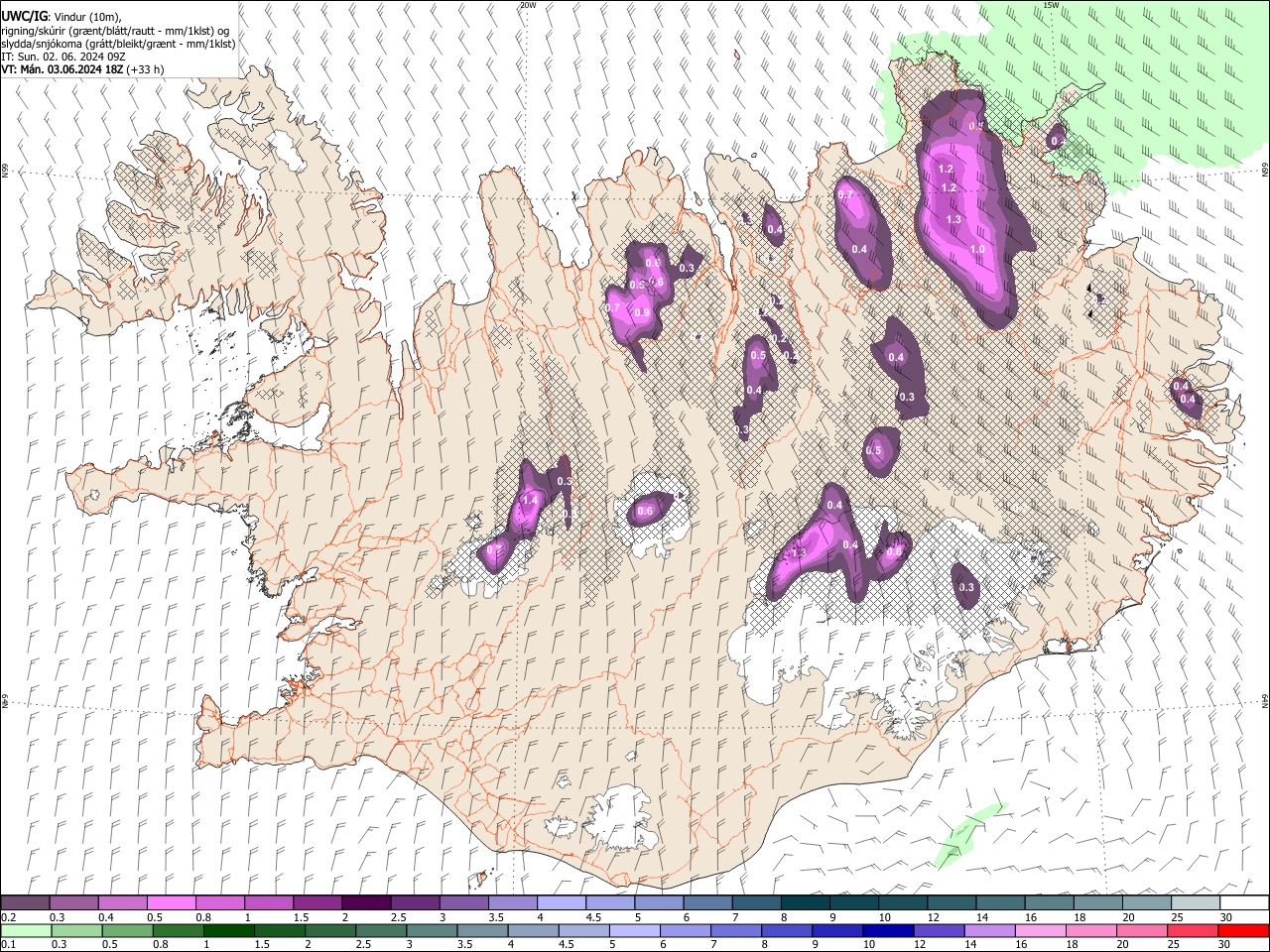Image resolution: width=1270 pixels, height=952 pixels.
Task: Click the 'VT: Mán. 03.06.2024 18Z' valid time
Action: click(x=62, y=69)
